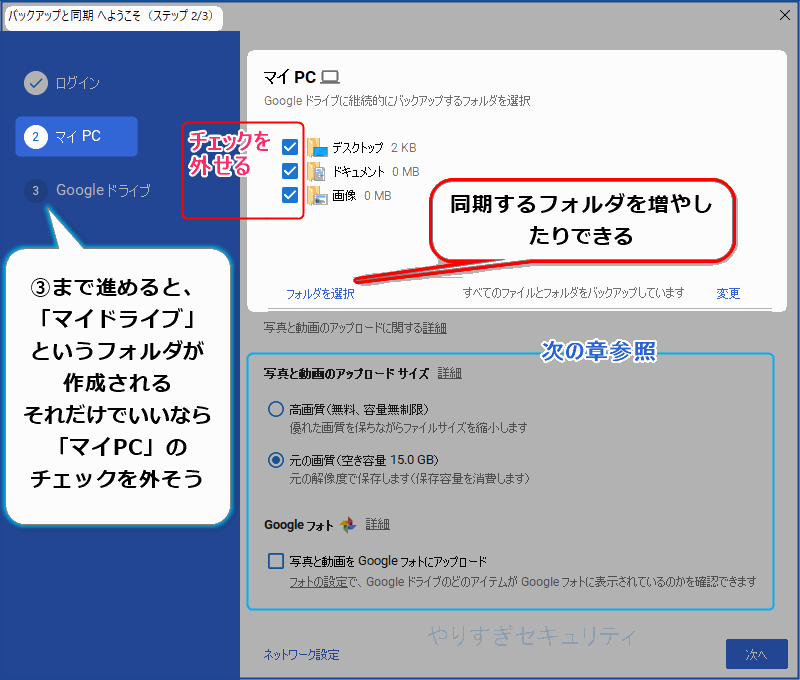Open ネットワーク設定 link
The width and height of the screenshot is (800, 680).
point(302,655)
